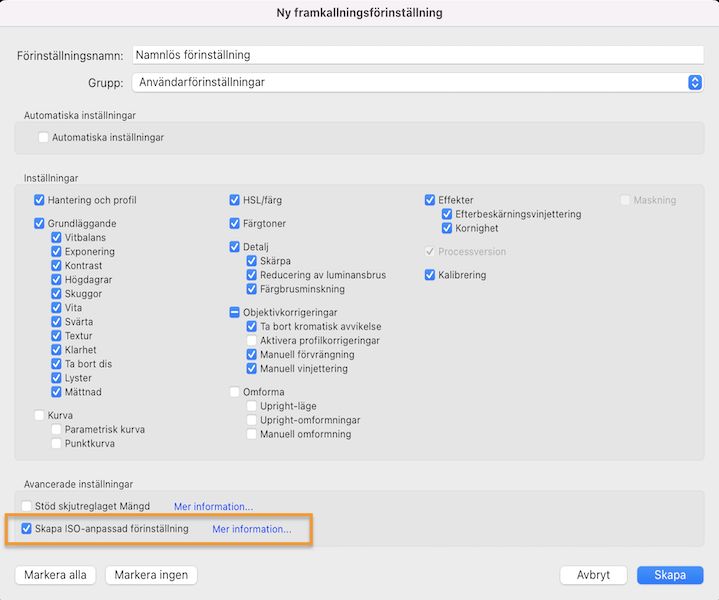Check Stöd skjutreglaget Mängd option
The height and width of the screenshot is (600, 719).
click(26, 507)
